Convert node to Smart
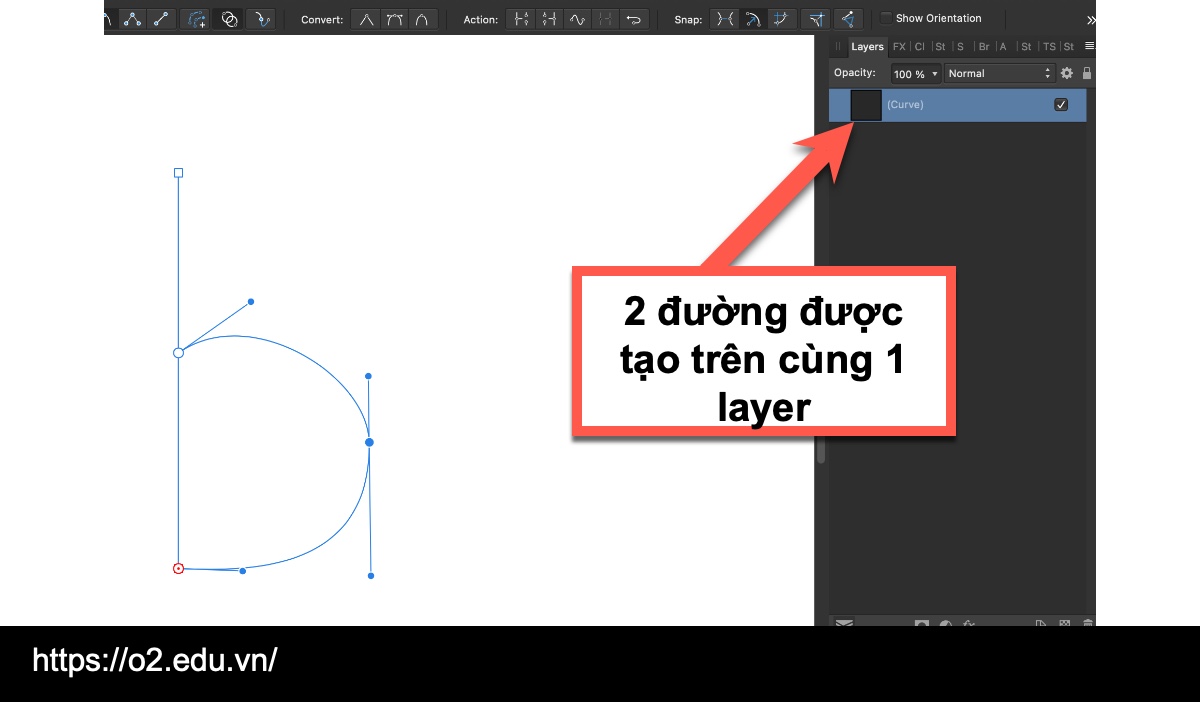Image resolution: width=1200 pixels, height=702 pixels. click(423, 19)
